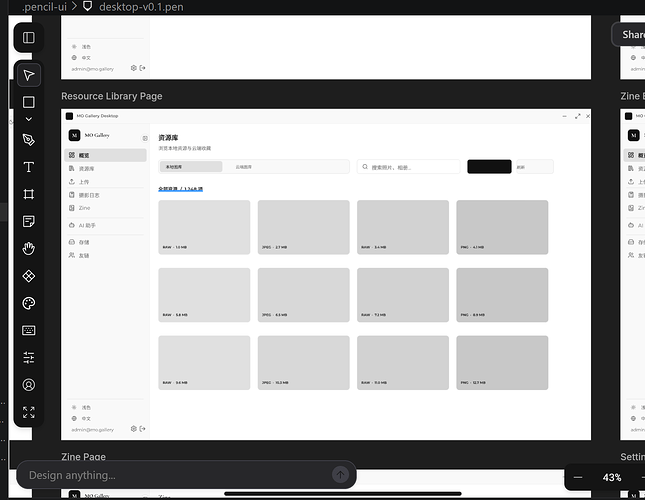Select the Resource Library Page frame label
The height and width of the screenshot is (500, 645).
(x=111, y=96)
